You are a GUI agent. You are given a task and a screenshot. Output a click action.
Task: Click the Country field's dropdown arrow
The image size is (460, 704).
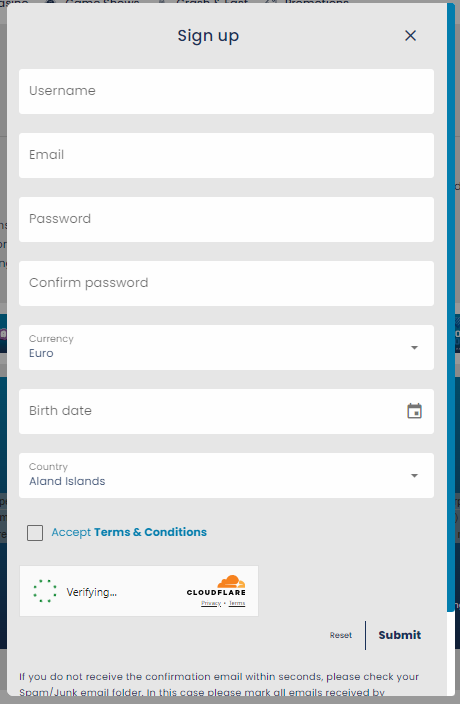pyautogui.click(x=414, y=475)
